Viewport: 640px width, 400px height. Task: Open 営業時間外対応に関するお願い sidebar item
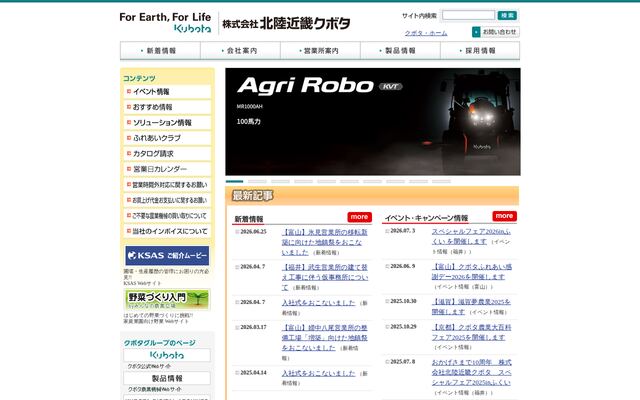pos(167,184)
